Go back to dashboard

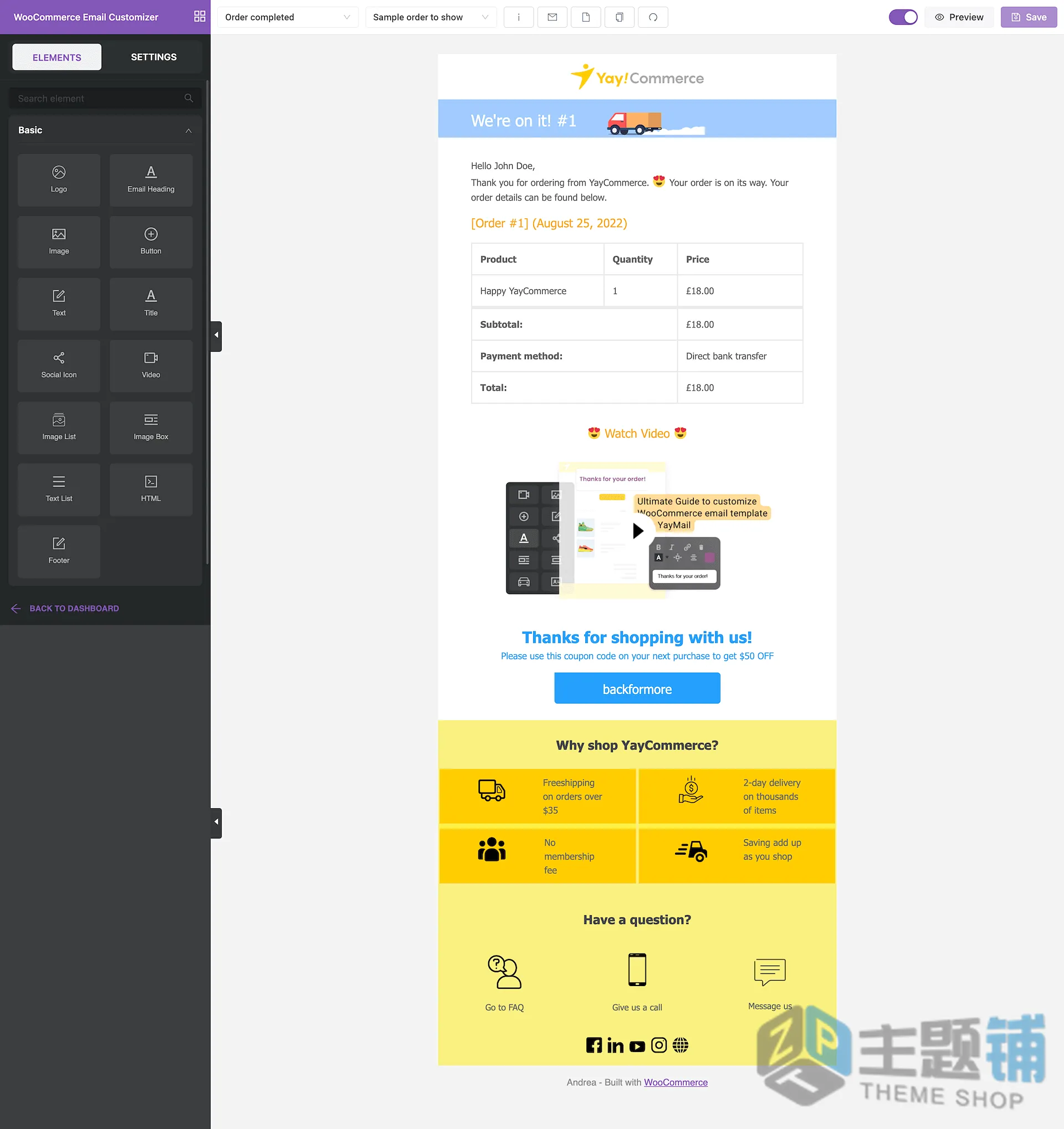65,608
